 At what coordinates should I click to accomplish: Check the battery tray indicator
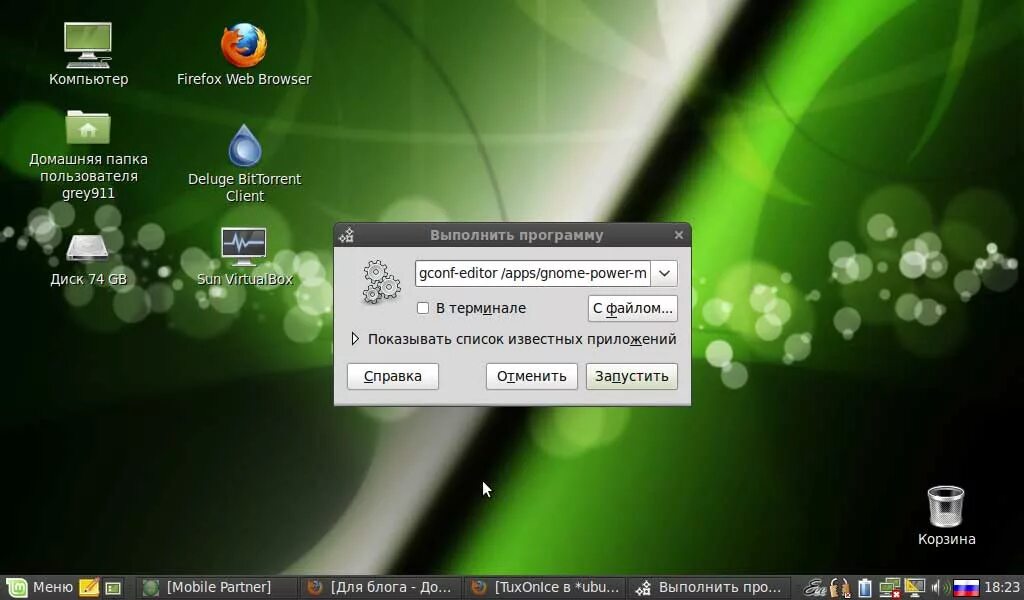[865, 588]
